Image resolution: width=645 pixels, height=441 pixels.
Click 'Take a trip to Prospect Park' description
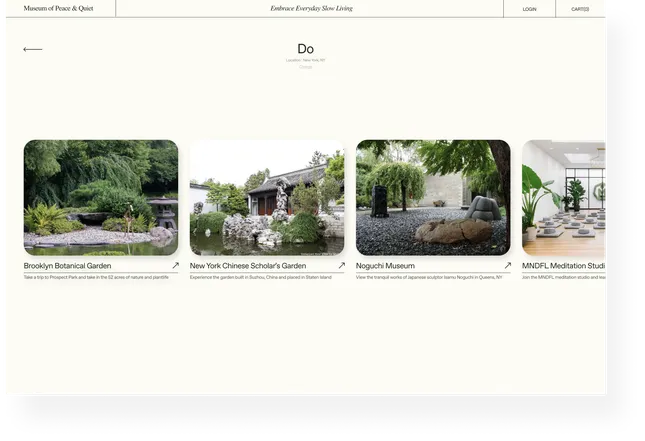96,277
